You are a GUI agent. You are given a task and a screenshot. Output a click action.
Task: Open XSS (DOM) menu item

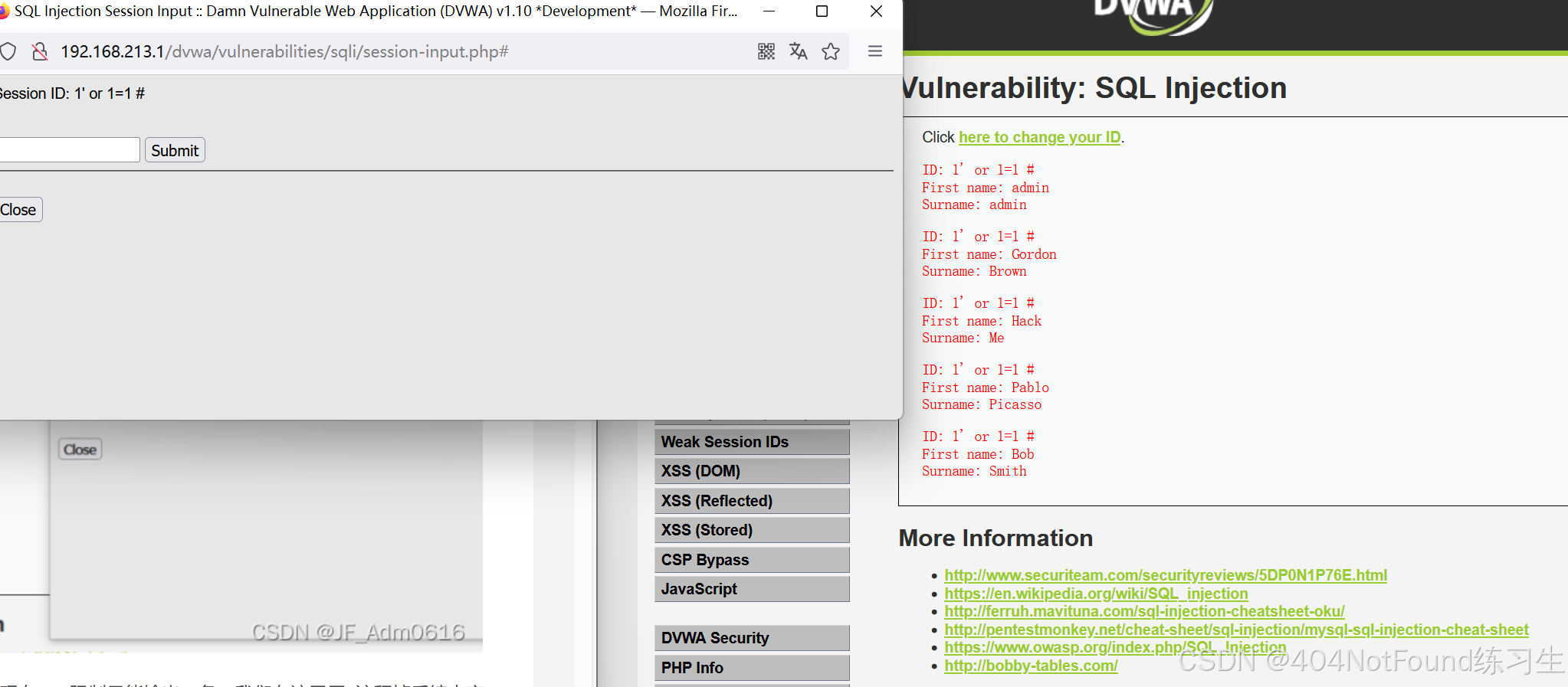click(752, 471)
